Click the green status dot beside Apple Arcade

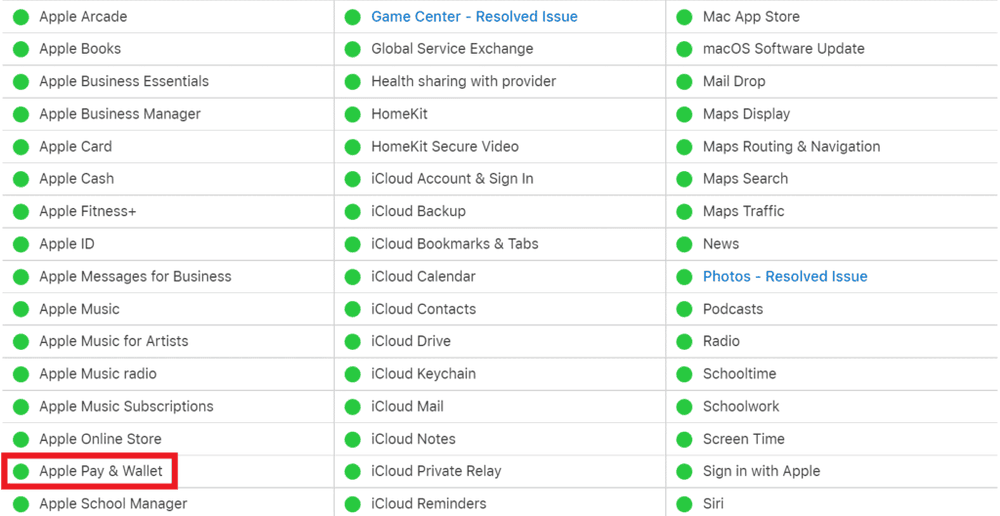tap(21, 17)
